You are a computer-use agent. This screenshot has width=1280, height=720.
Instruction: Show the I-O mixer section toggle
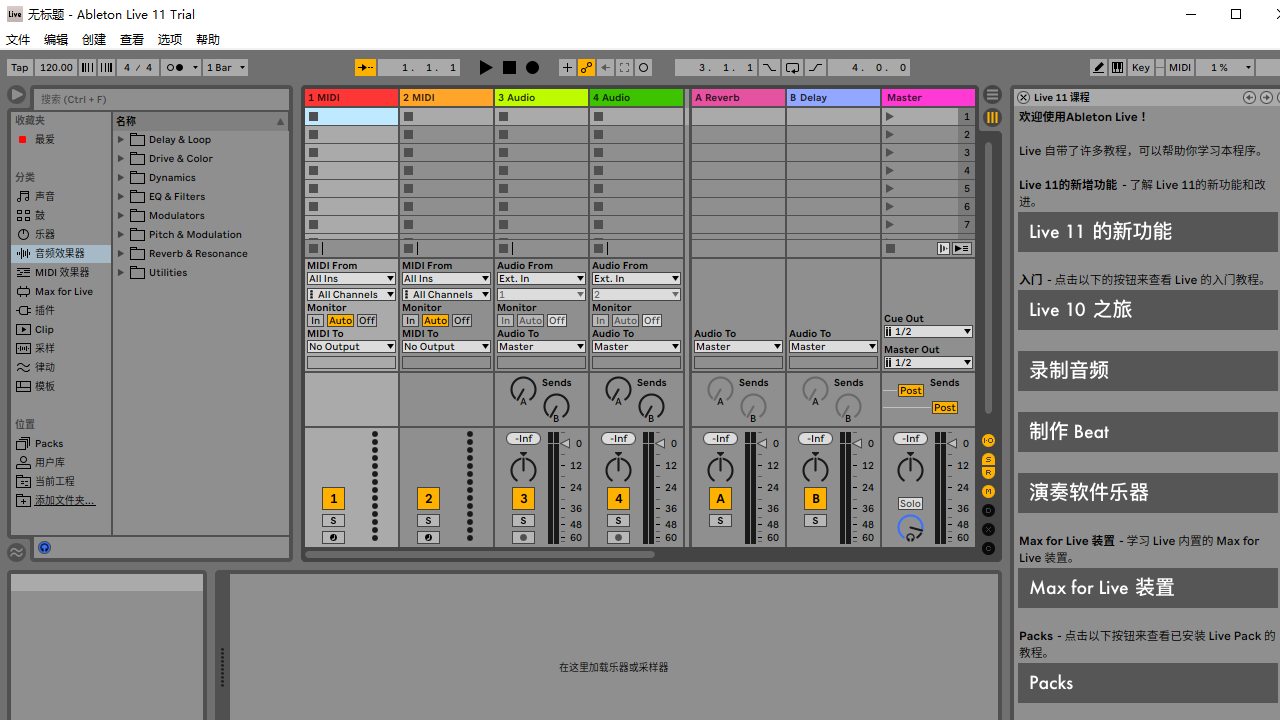pos(988,440)
